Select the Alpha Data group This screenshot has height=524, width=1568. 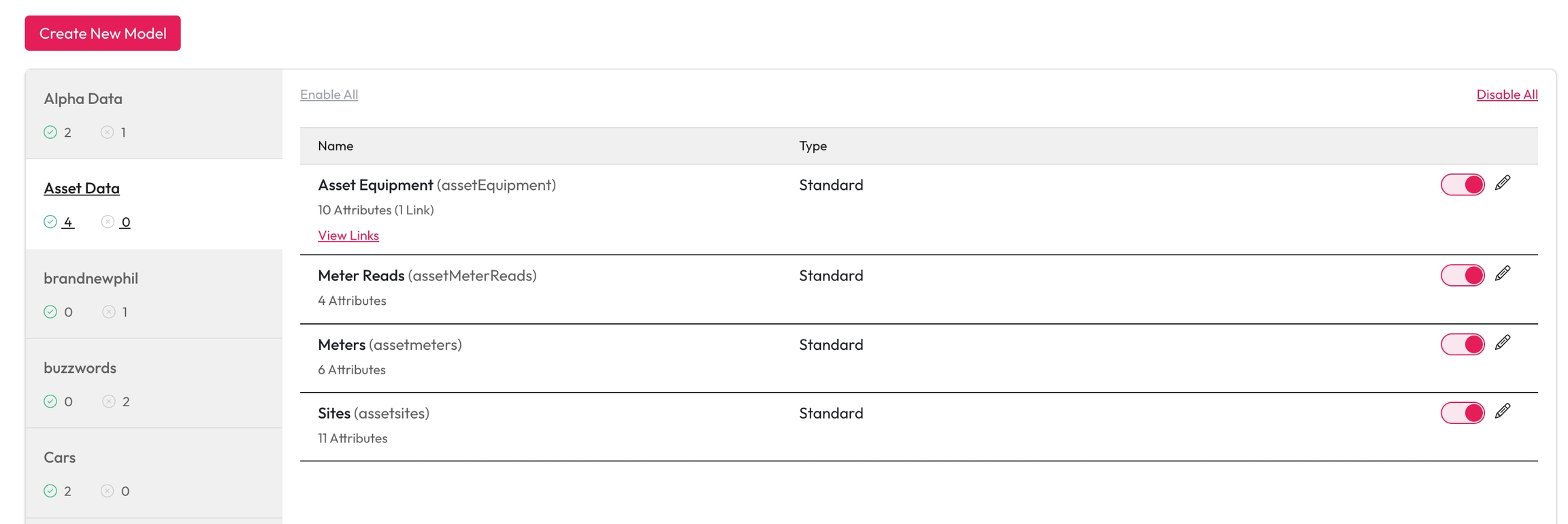click(83, 99)
